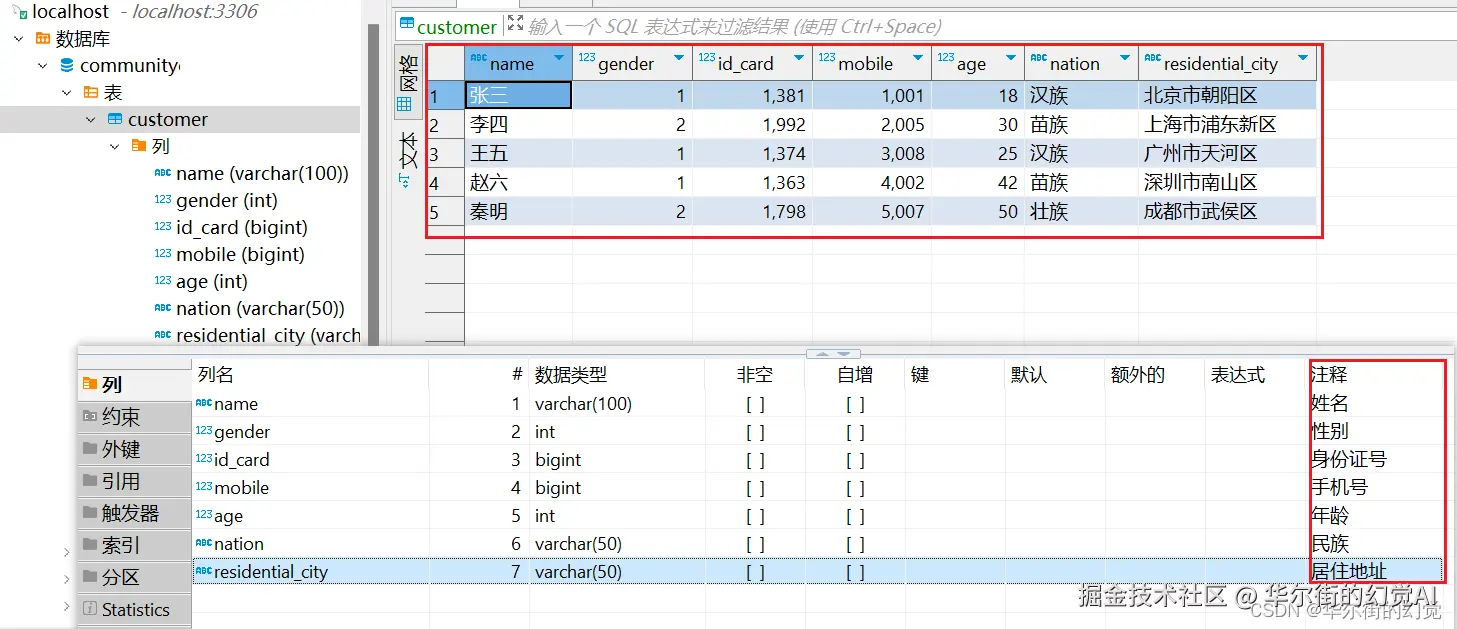Toggle 自增 checkbox for residential_city column

[x=855, y=572]
